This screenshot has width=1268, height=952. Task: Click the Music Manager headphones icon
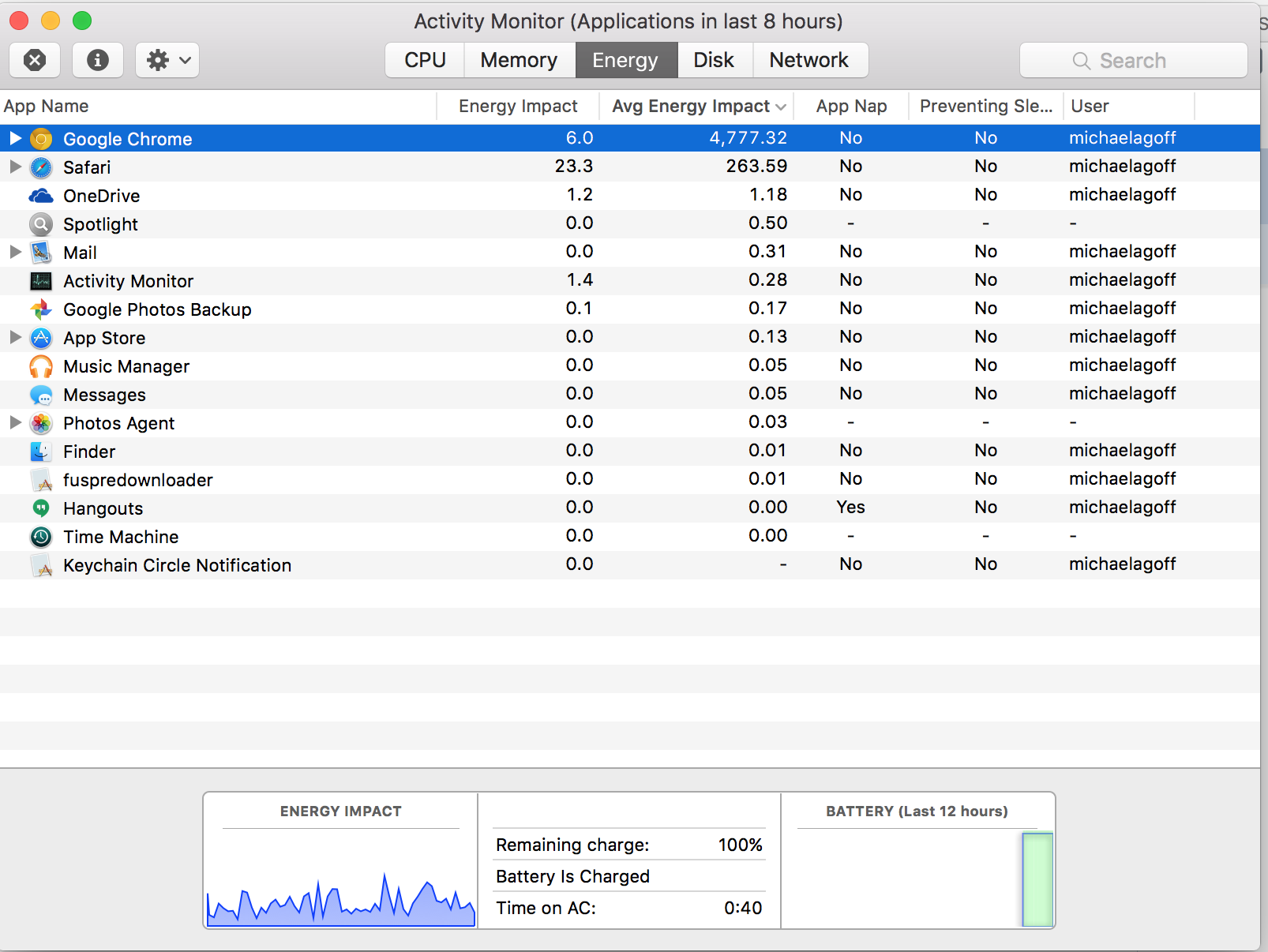click(x=41, y=366)
